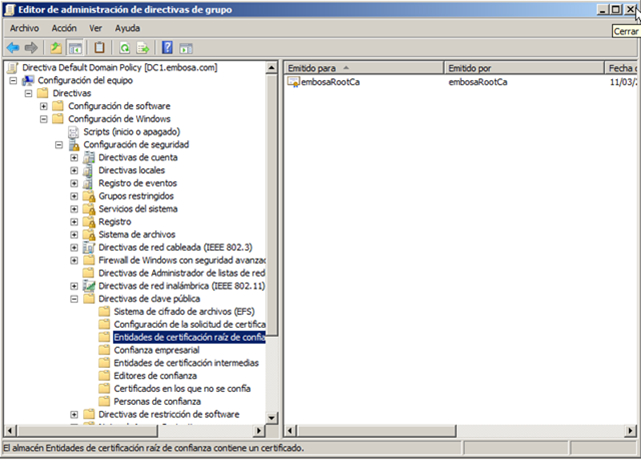
Task: Click the Back arrow in the toolbar
Action: [12, 47]
